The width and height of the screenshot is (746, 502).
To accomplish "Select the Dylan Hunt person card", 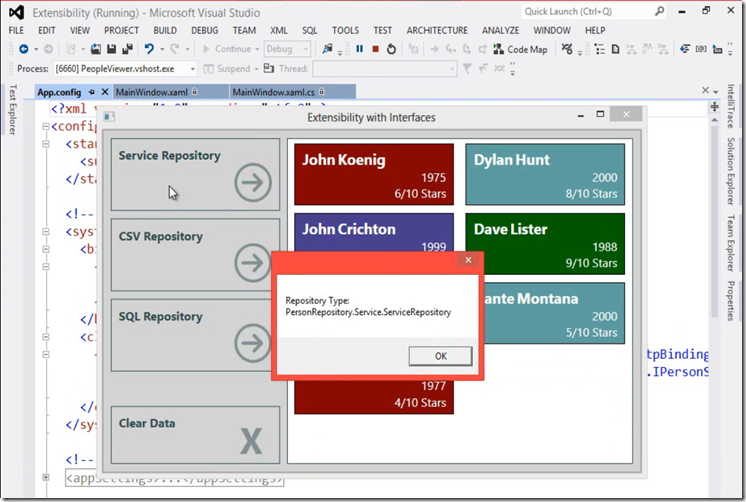I will click(545, 175).
